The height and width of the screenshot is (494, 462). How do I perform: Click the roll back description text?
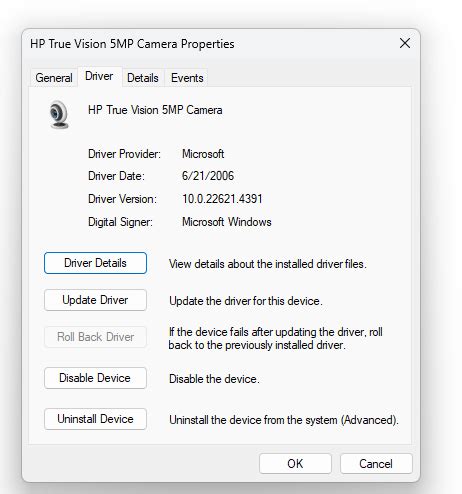point(275,338)
